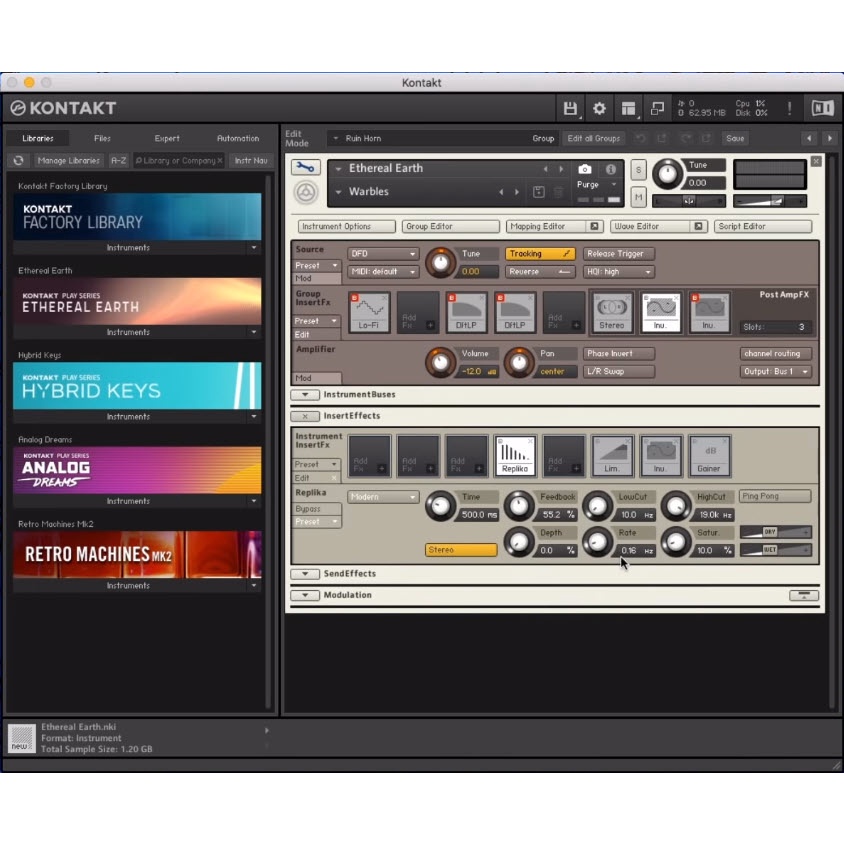
Task: Open instrument info via the i icon
Action: 612,170
